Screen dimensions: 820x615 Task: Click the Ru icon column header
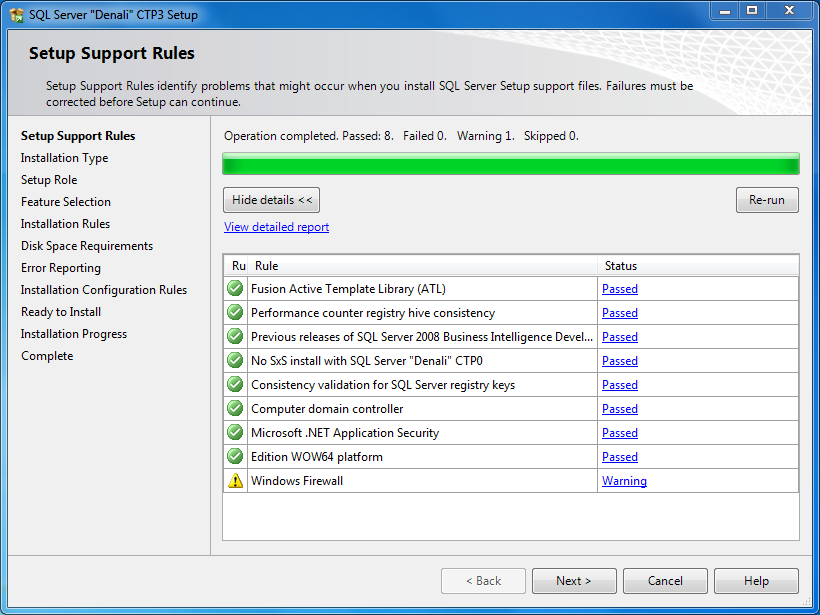point(238,266)
